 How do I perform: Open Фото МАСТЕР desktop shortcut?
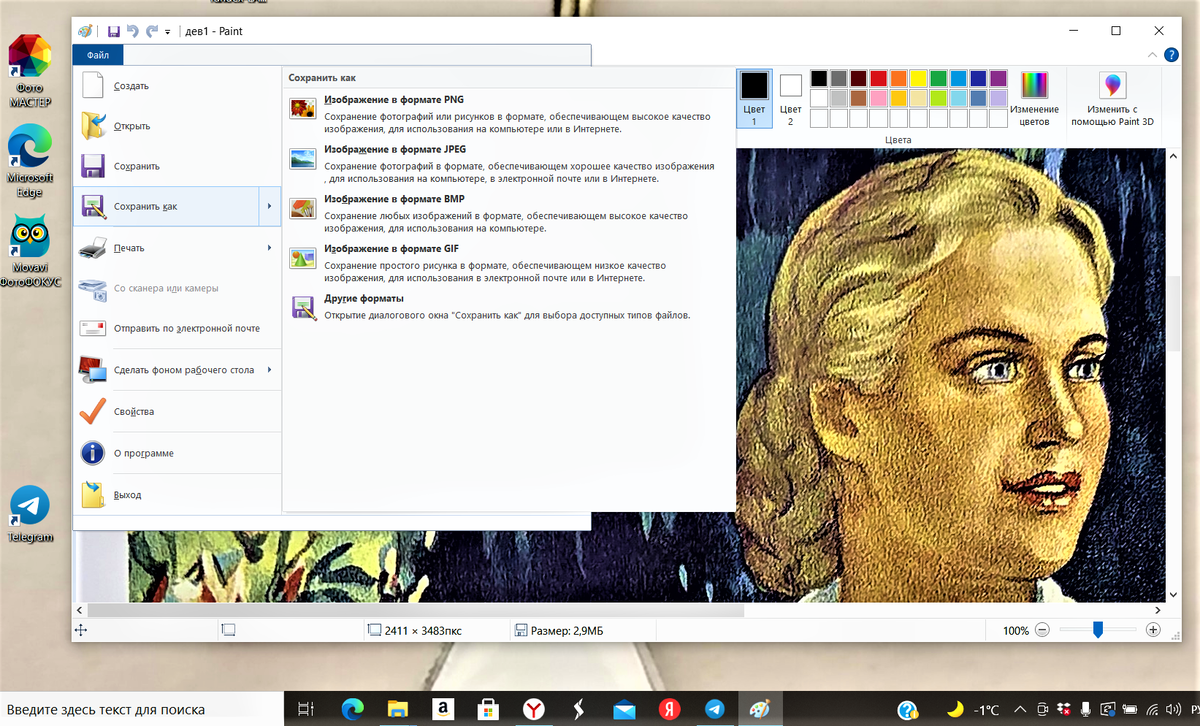pos(30,70)
